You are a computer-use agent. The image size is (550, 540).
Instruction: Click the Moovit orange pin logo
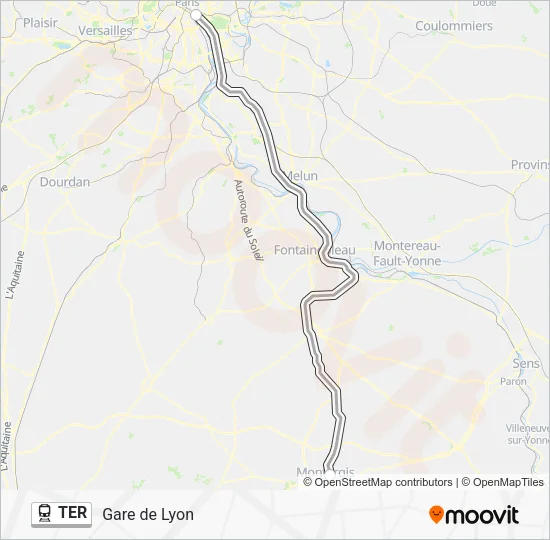tap(436, 514)
